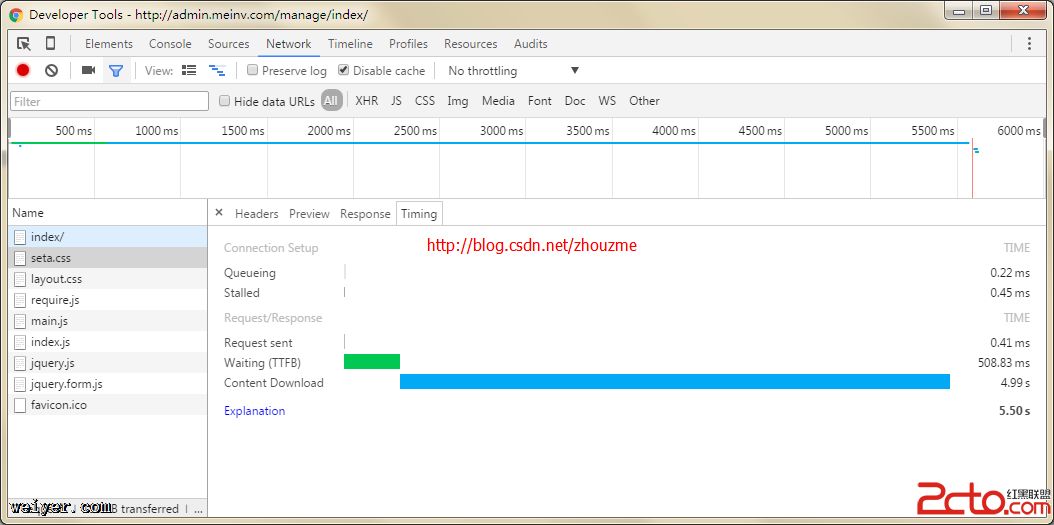Filter requests by XHR type
The width and height of the screenshot is (1054, 525).
[x=366, y=101]
